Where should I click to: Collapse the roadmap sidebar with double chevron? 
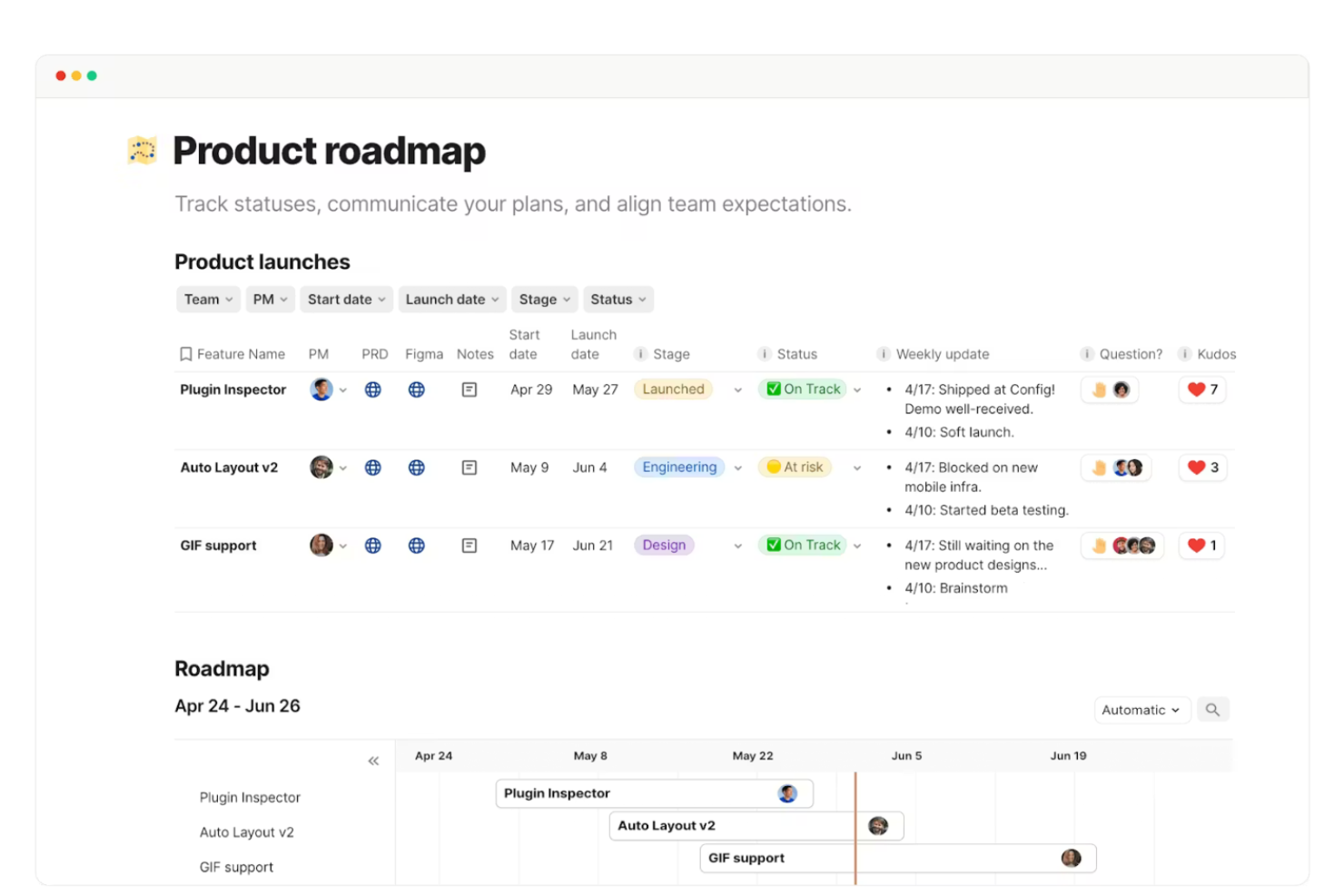click(x=373, y=761)
